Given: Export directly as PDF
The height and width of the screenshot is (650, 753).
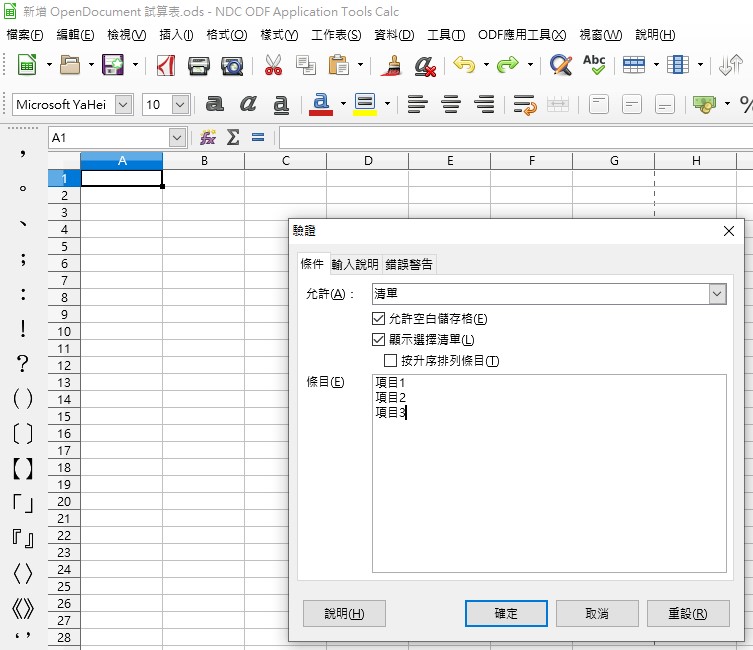Looking at the screenshot, I should [x=166, y=65].
